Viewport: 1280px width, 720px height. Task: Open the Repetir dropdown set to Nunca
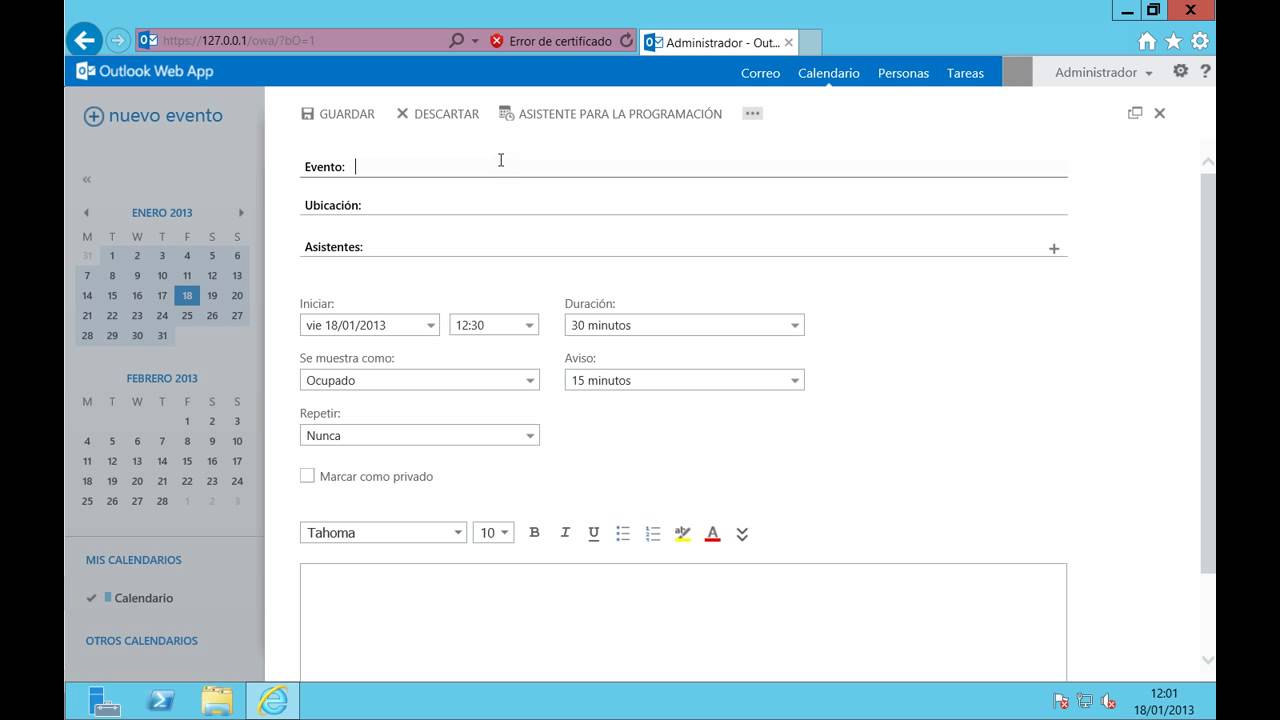point(419,435)
